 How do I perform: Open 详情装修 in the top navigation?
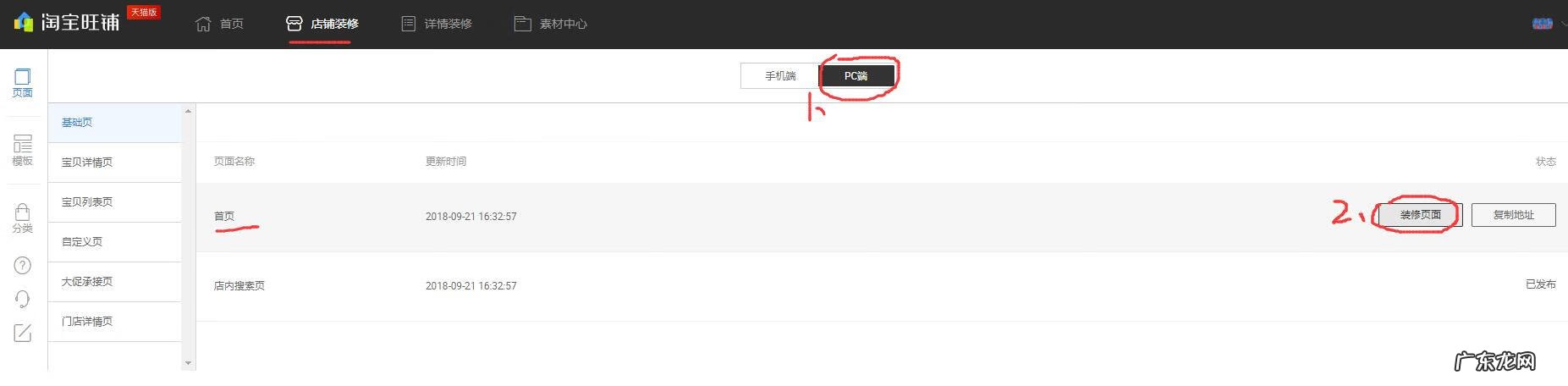(x=437, y=24)
